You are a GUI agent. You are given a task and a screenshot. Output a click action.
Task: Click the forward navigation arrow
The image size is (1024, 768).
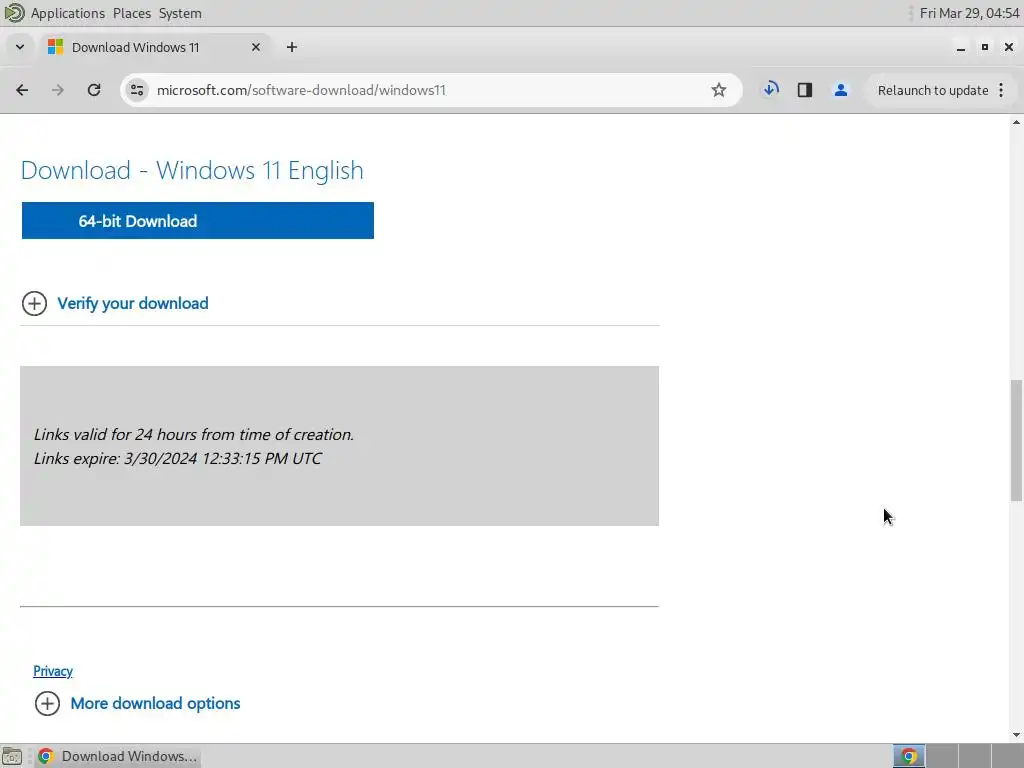[57, 90]
